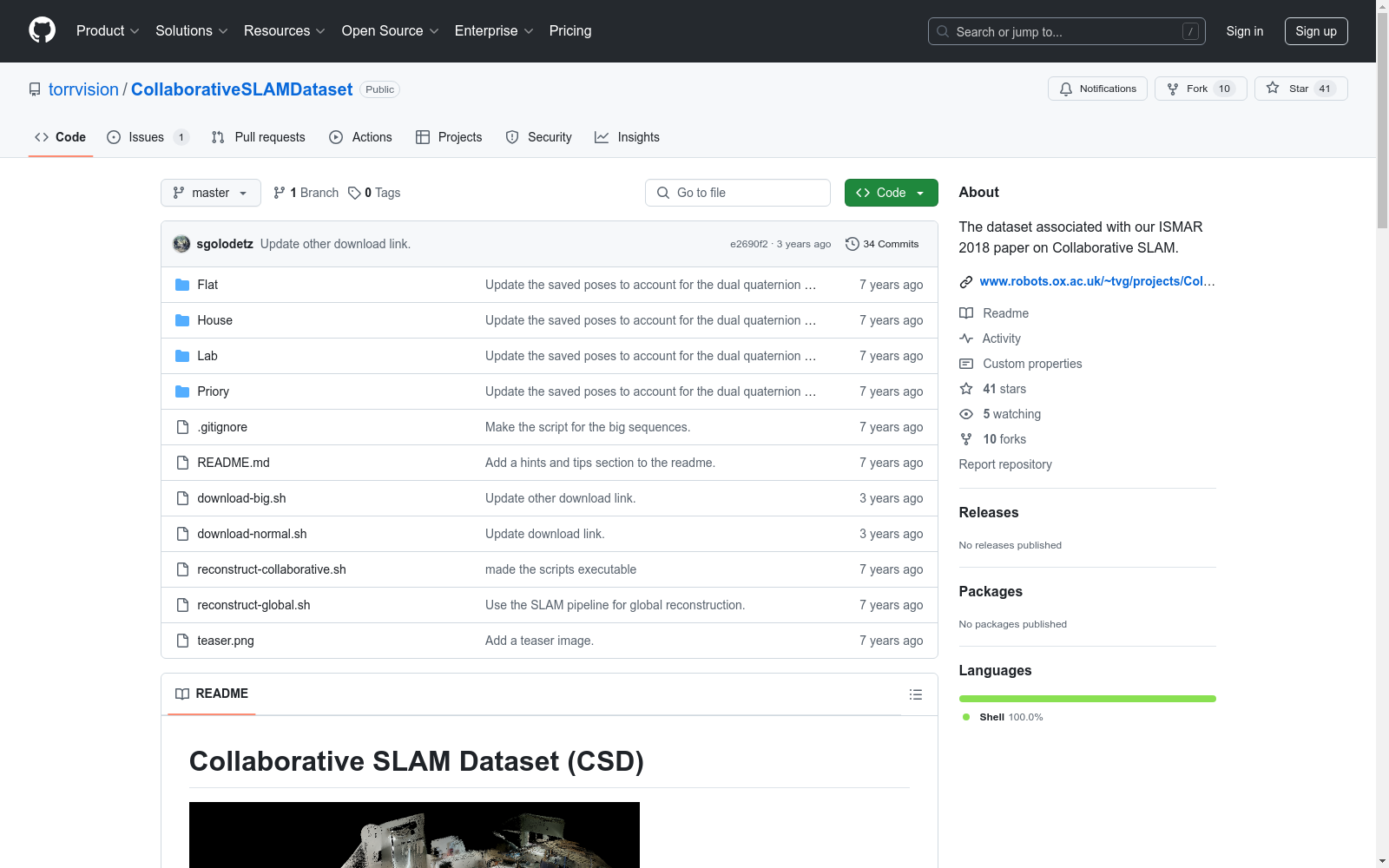Click the eye icon beside 5 watching

[966, 414]
